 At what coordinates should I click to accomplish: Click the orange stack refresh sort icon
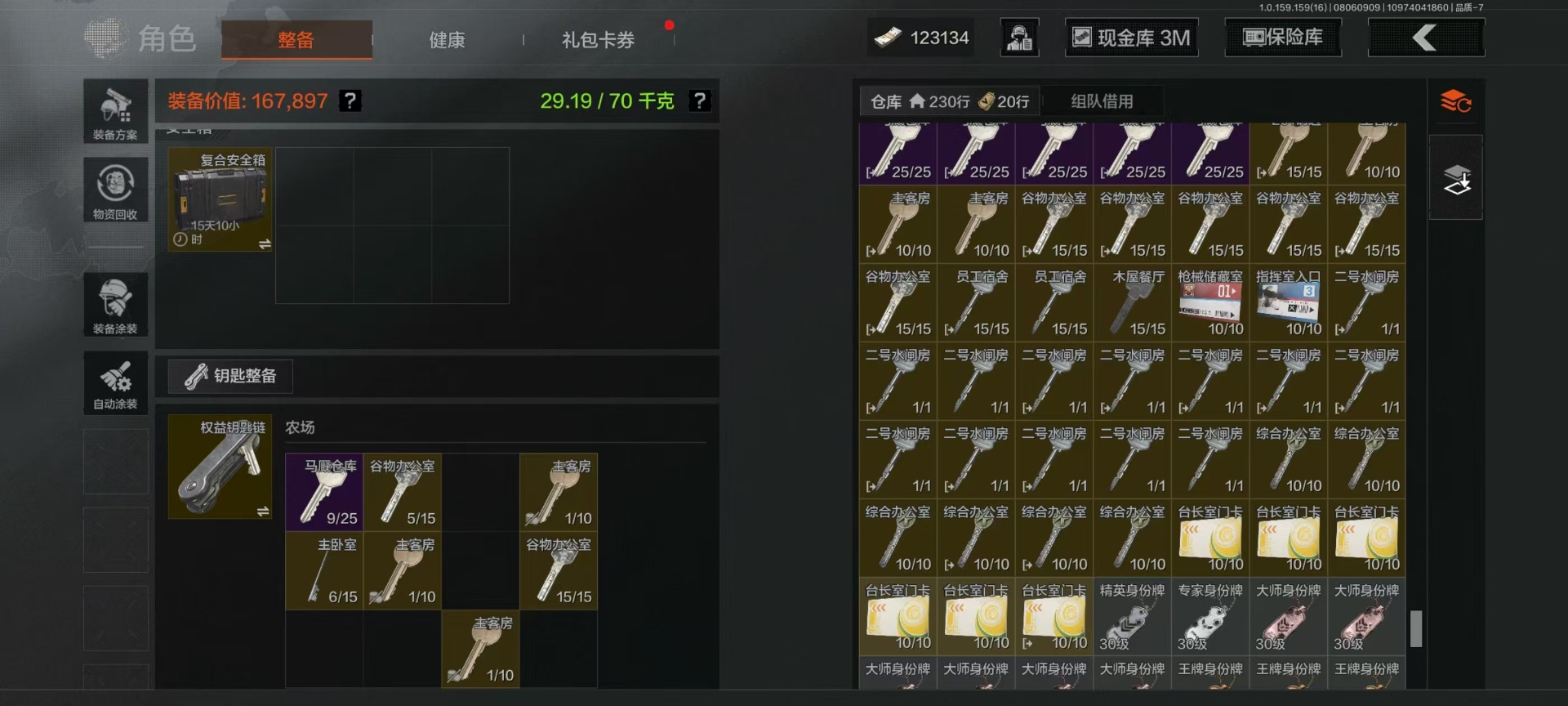tap(1455, 102)
